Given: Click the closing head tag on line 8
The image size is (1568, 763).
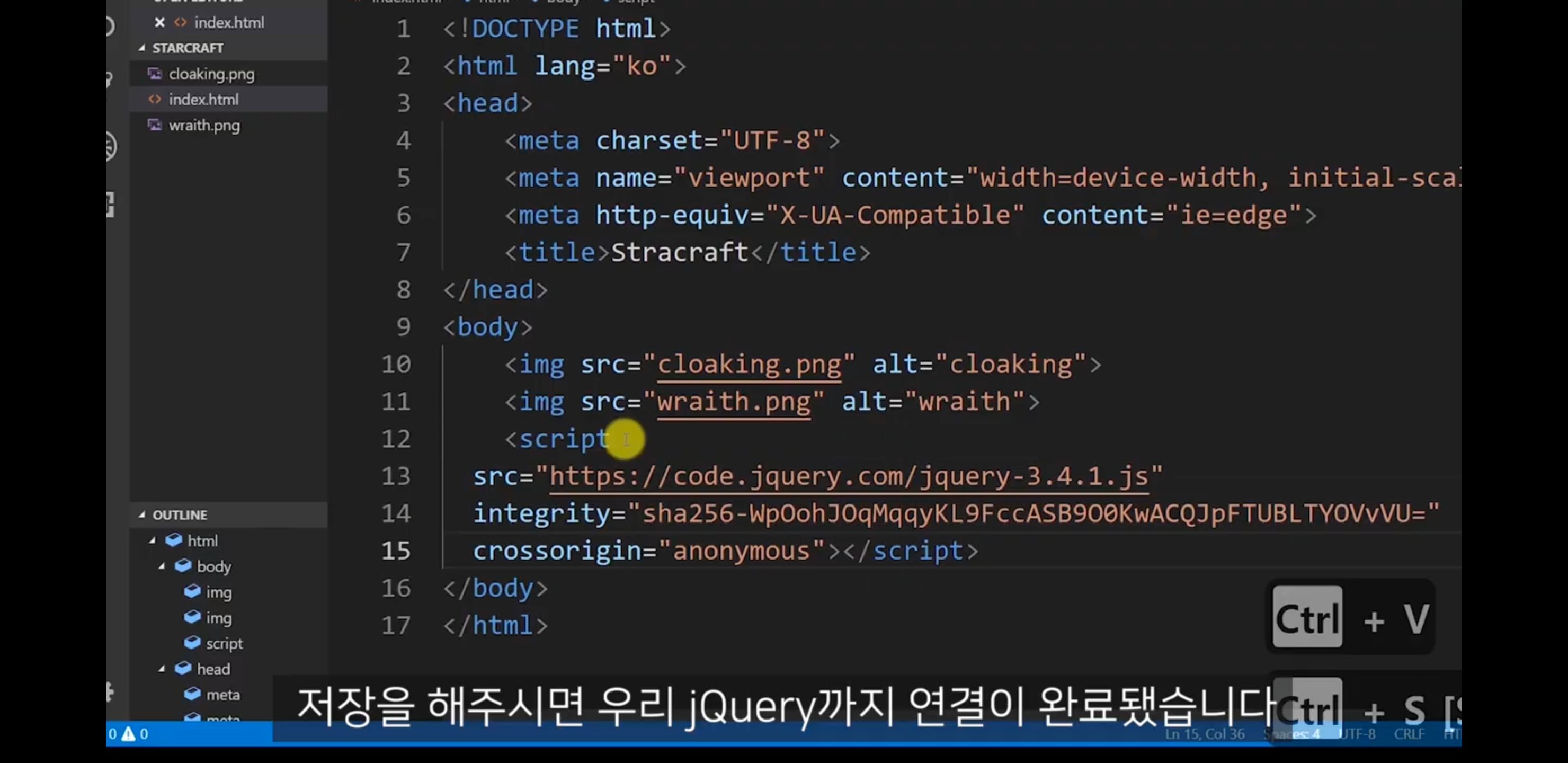Looking at the screenshot, I should pos(495,290).
